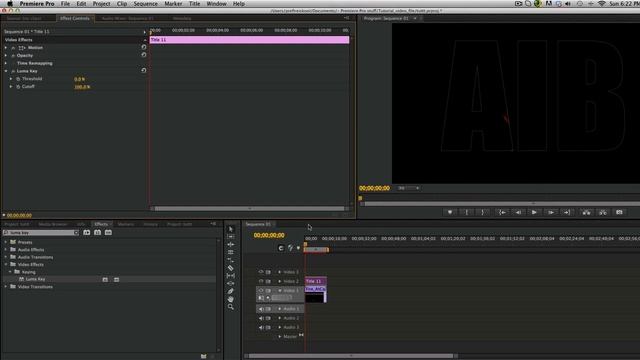Open the Program Monitor zoom level dropdown
The image size is (640, 360).
[x=409, y=188]
